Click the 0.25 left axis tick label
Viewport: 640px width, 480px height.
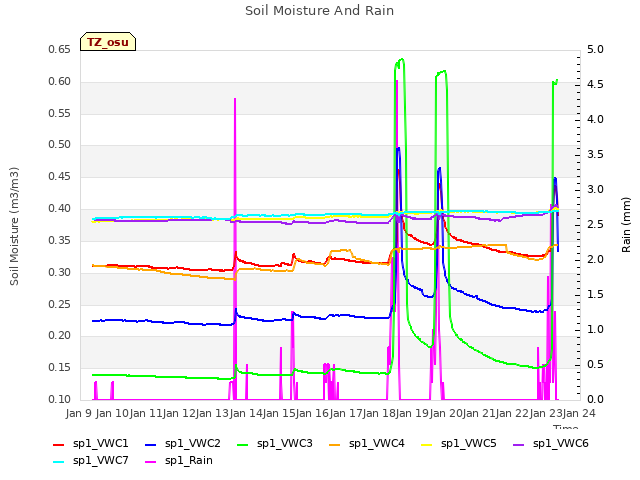[60, 304]
